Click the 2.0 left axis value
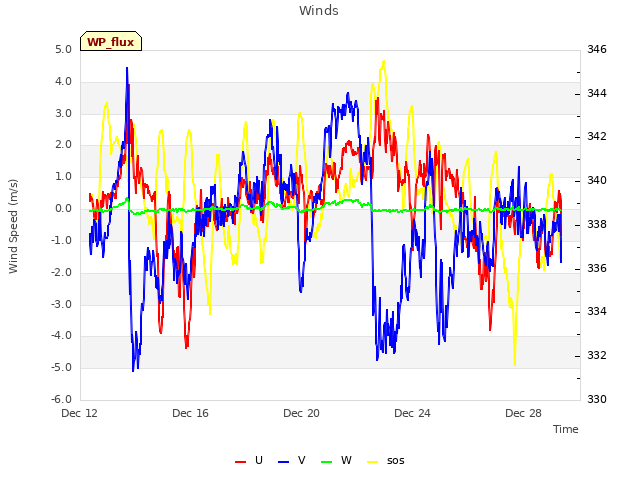The width and height of the screenshot is (640, 480). coord(64,144)
